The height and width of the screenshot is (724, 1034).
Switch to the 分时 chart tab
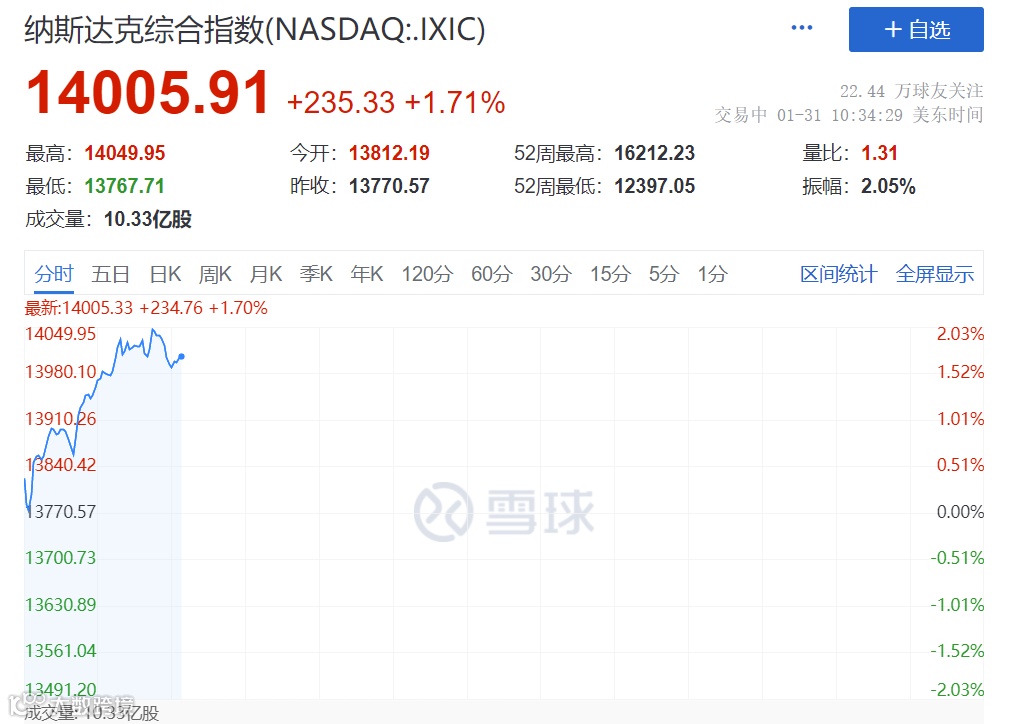[x=54, y=274]
